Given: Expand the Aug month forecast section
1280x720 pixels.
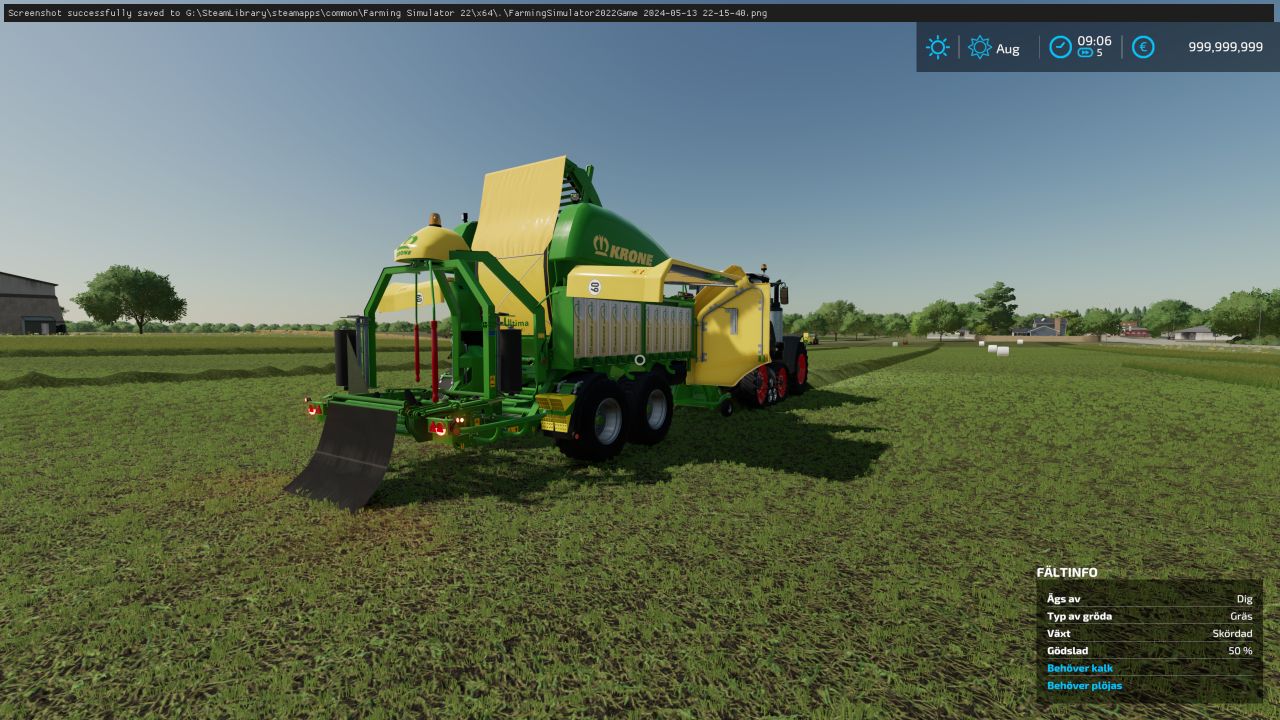Looking at the screenshot, I should [1008, 48].
